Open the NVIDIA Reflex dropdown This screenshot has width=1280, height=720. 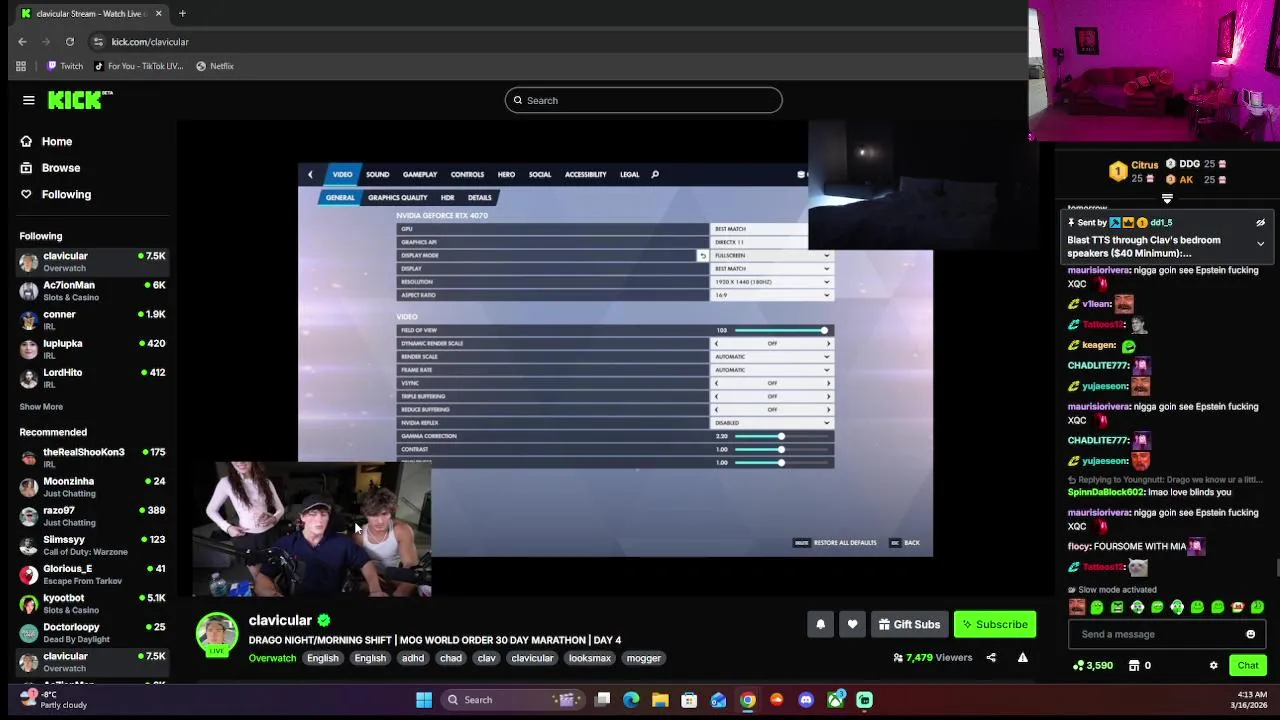click(x=771, y=422)
